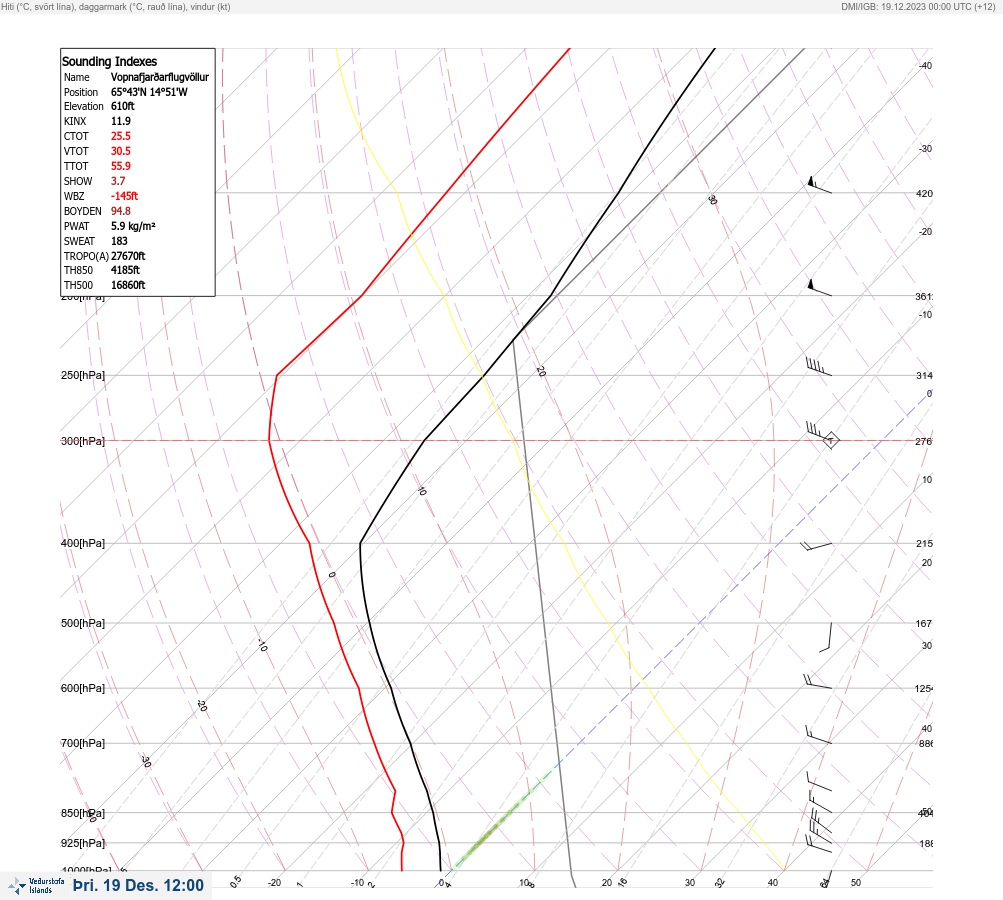1003x900 pixels.
Task: Click the height label 420 on the right edge
Action: coord(924,193)
